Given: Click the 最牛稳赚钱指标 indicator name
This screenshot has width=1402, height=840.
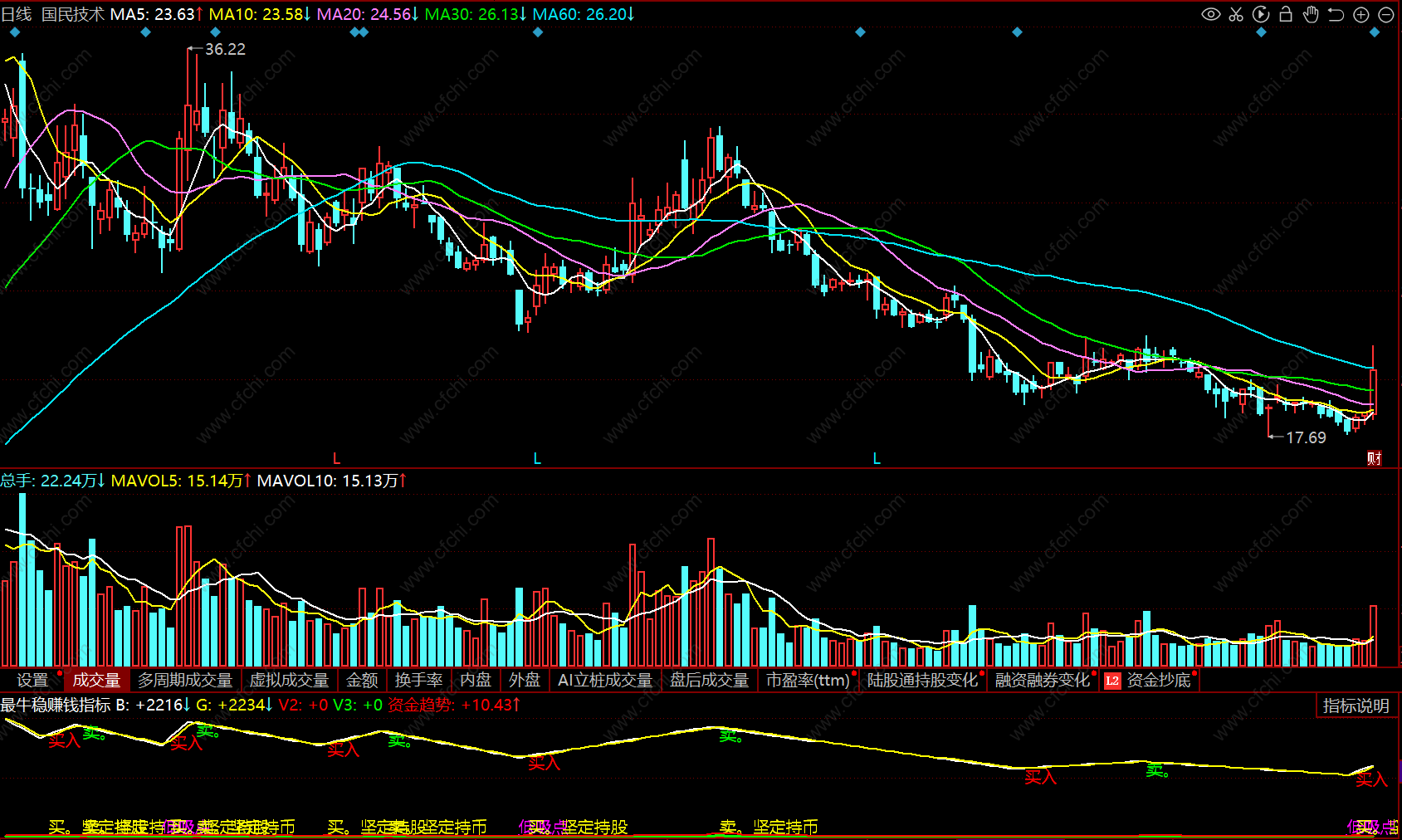Looking at the screenshot, I should pyautogui.click(x=56, y=705).
